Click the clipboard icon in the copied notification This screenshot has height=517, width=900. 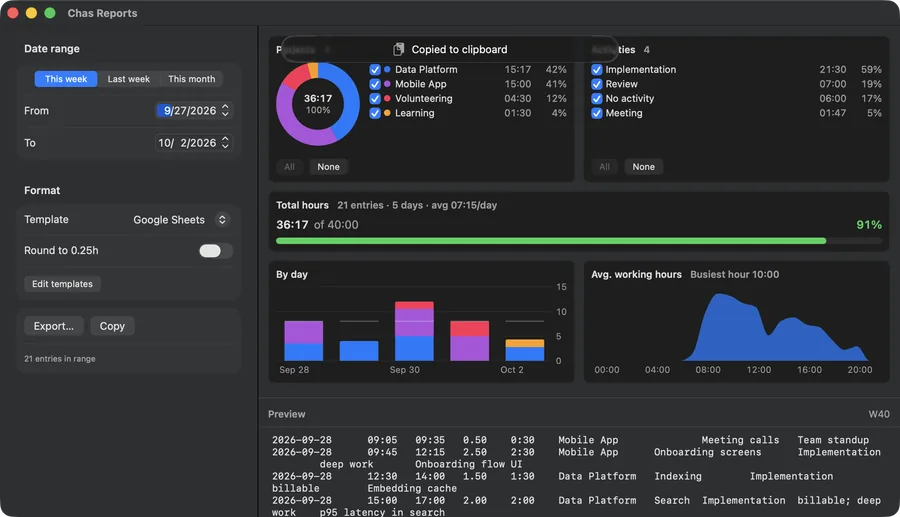398,49
